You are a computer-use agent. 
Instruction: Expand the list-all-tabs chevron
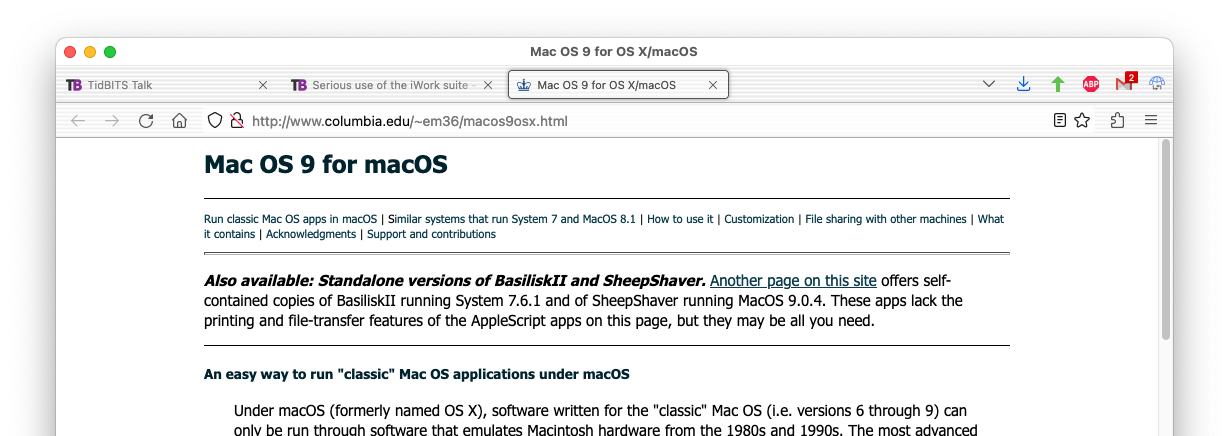(x=989, y=85)
